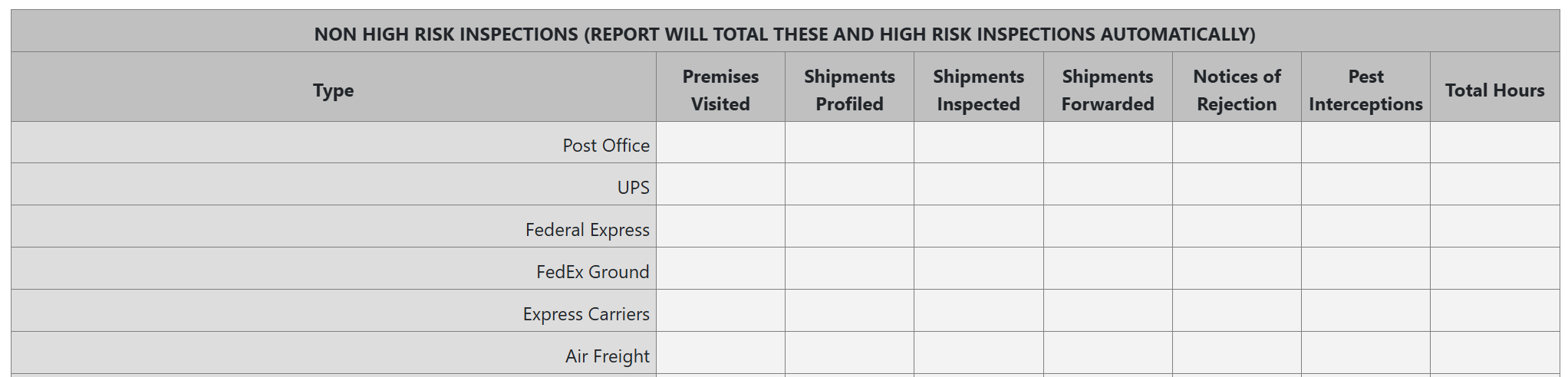This screenshot has height=377, width=1568.
Task: Click UPS Notices of Rejection cell
Action: (x=1237, y=185)
